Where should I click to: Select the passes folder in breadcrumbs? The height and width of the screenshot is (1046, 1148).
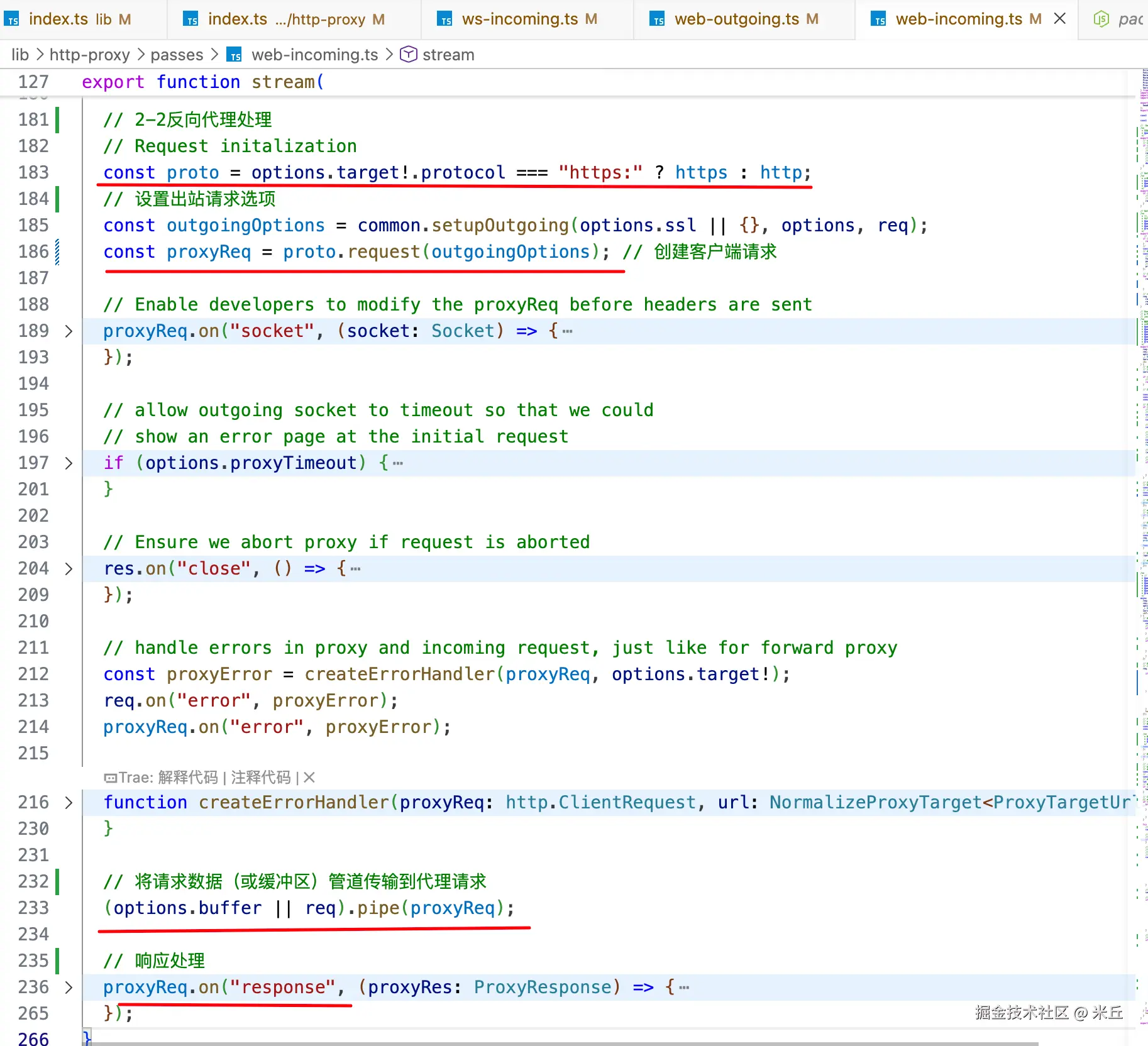click(x=177, y=55)
